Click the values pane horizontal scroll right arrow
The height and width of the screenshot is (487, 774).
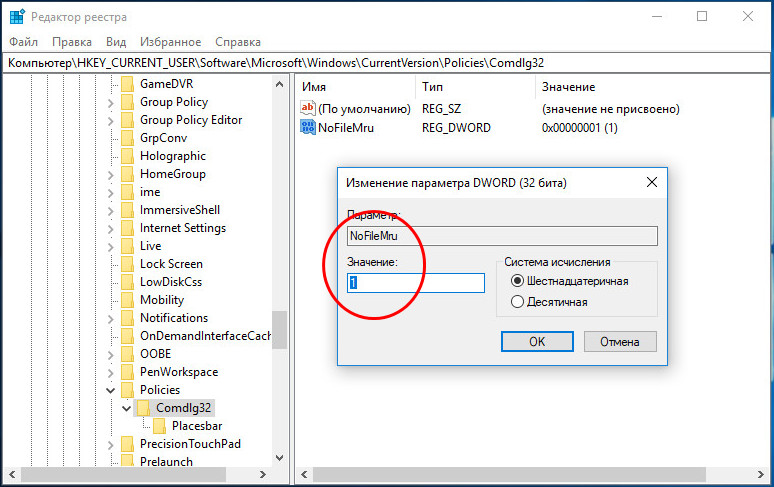coord(761,475)
